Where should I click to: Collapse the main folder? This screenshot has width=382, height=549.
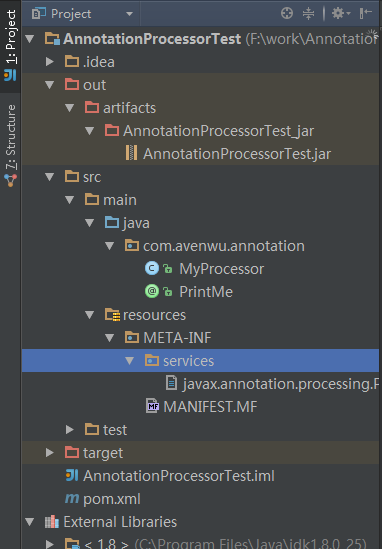70,200
